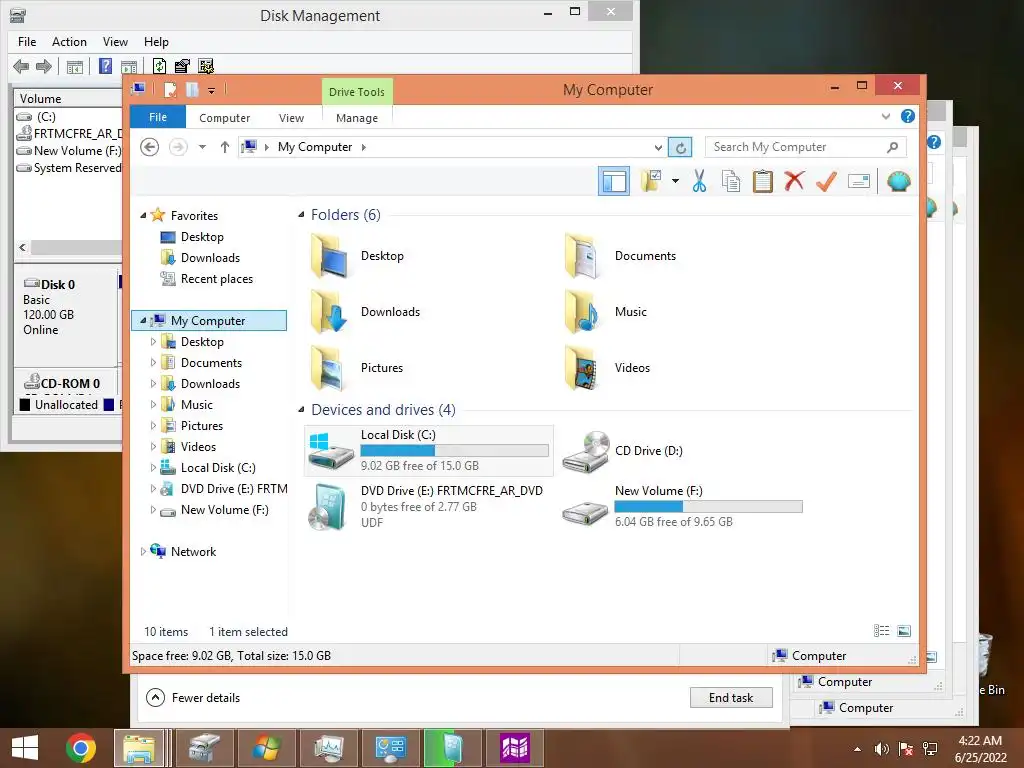
Task: Click the End task button
Action: click(731, 697)
